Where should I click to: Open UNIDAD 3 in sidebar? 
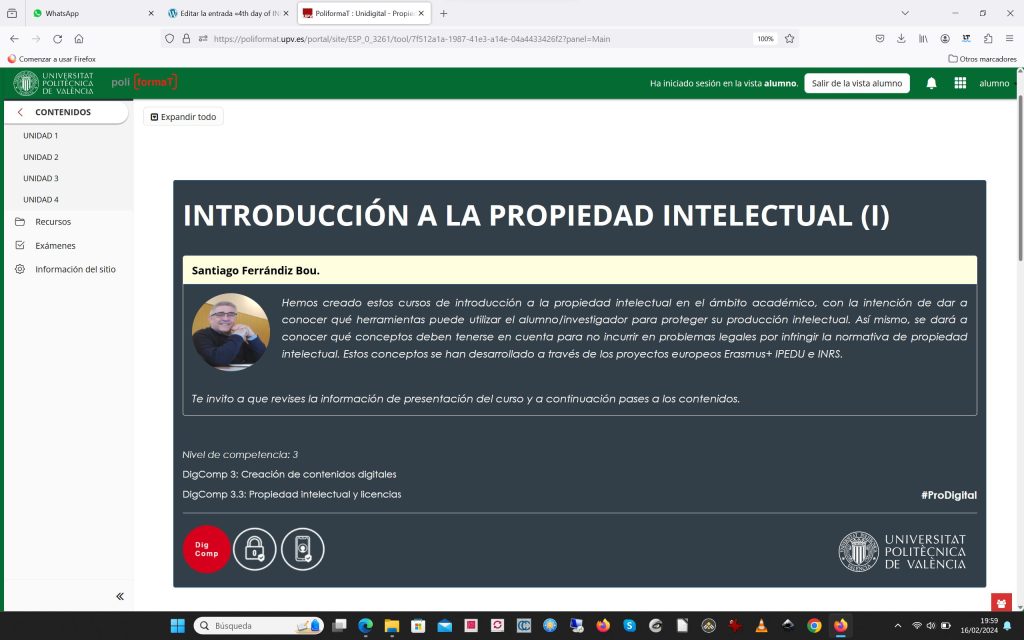pos(41,178)
